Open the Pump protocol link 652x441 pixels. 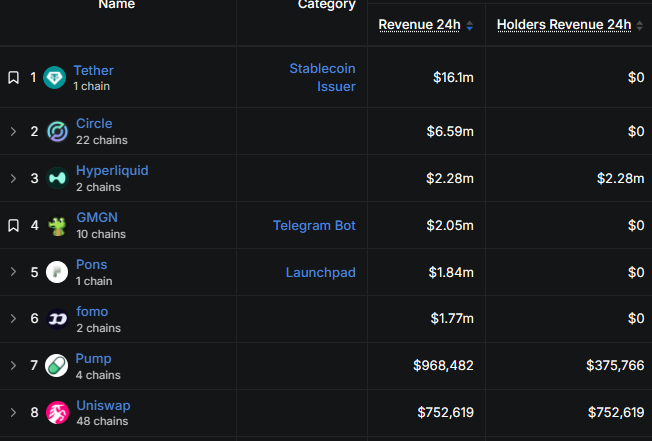pyautogui.click(x=94, y=359)
